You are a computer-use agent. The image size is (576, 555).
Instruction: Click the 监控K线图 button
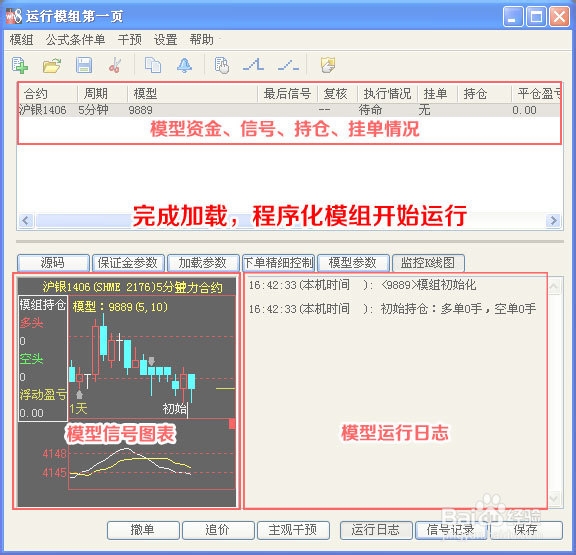coord(428,263)
